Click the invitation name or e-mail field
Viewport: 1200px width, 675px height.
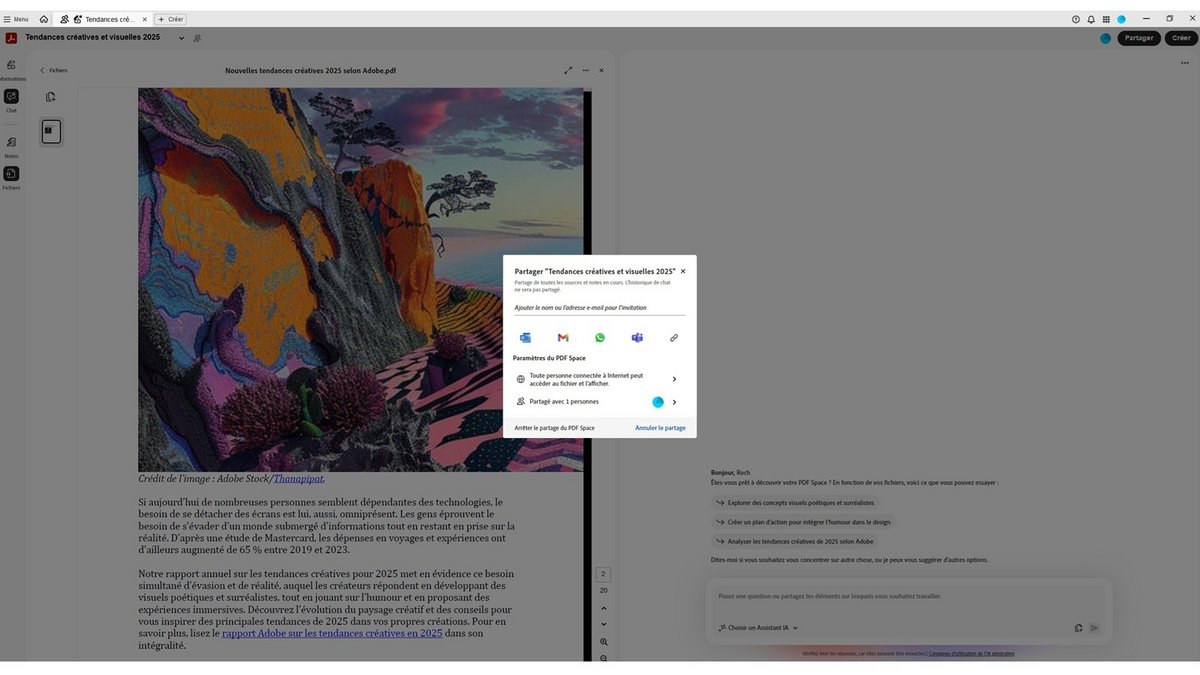(598, 308)
